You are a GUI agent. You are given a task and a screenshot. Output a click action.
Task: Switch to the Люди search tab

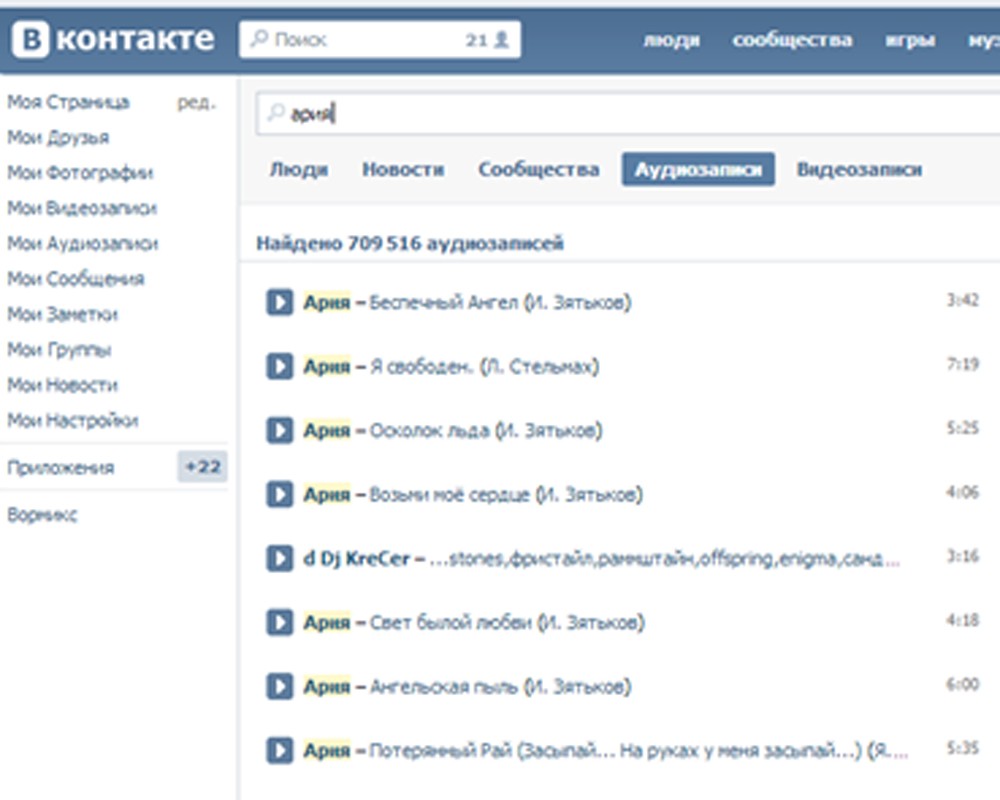[x=298, y=170]
